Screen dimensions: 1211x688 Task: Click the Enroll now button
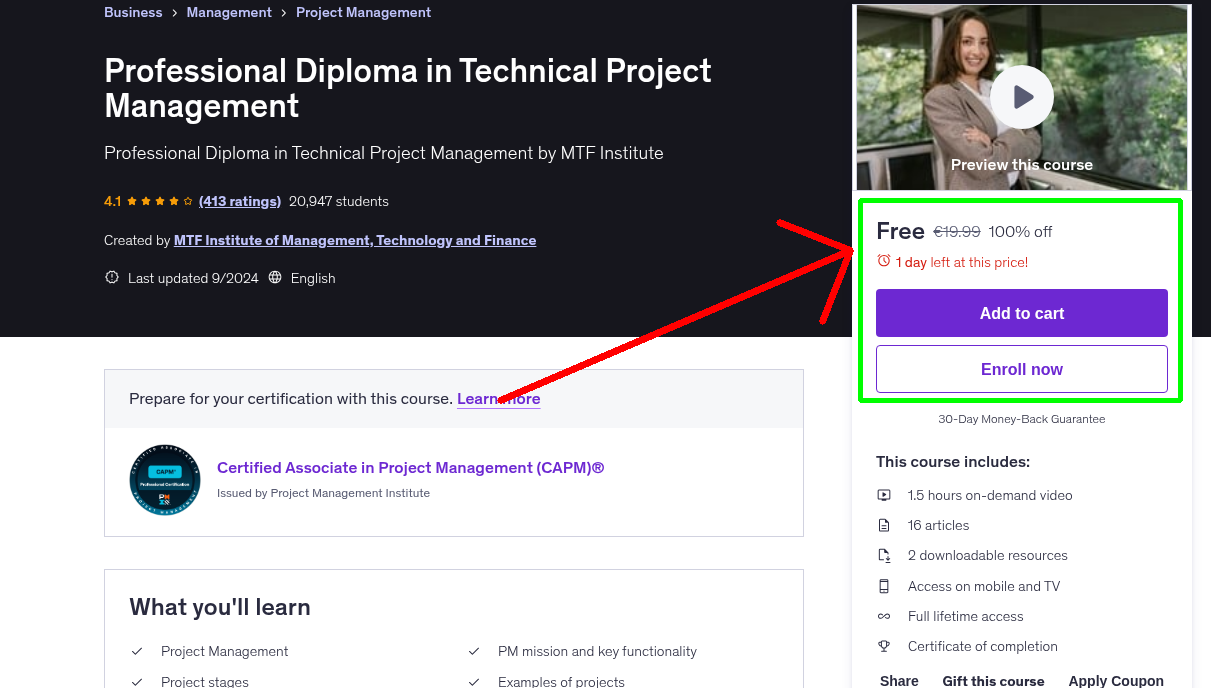click(1022, 369)
